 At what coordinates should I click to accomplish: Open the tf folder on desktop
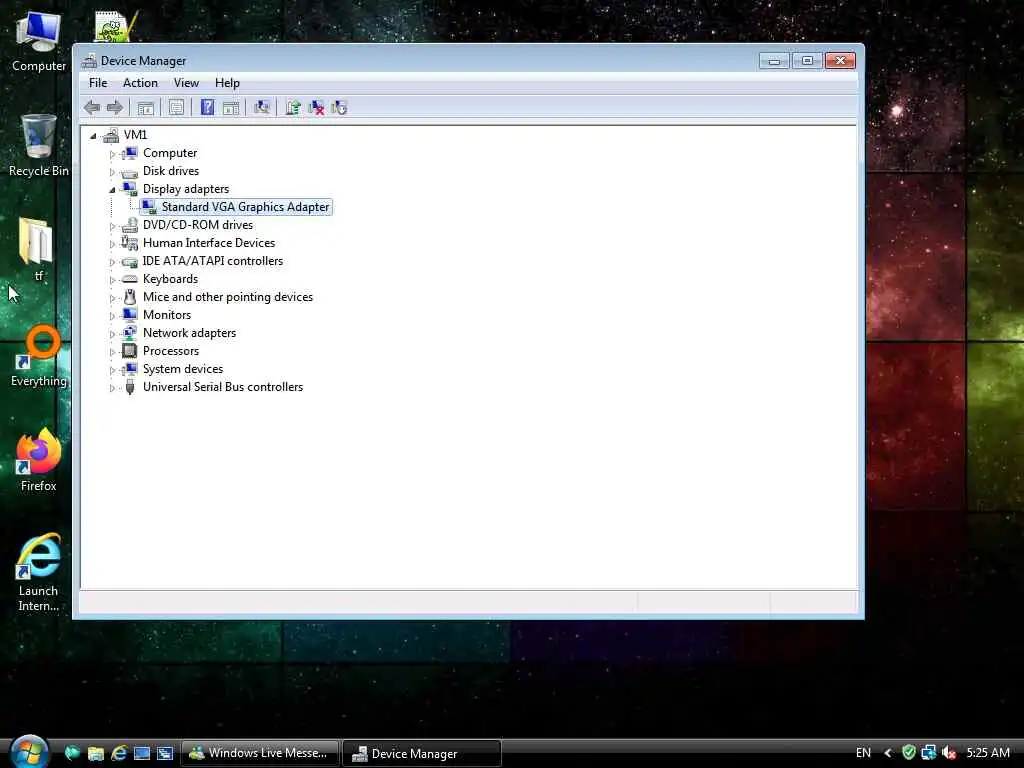coord(38,249)
